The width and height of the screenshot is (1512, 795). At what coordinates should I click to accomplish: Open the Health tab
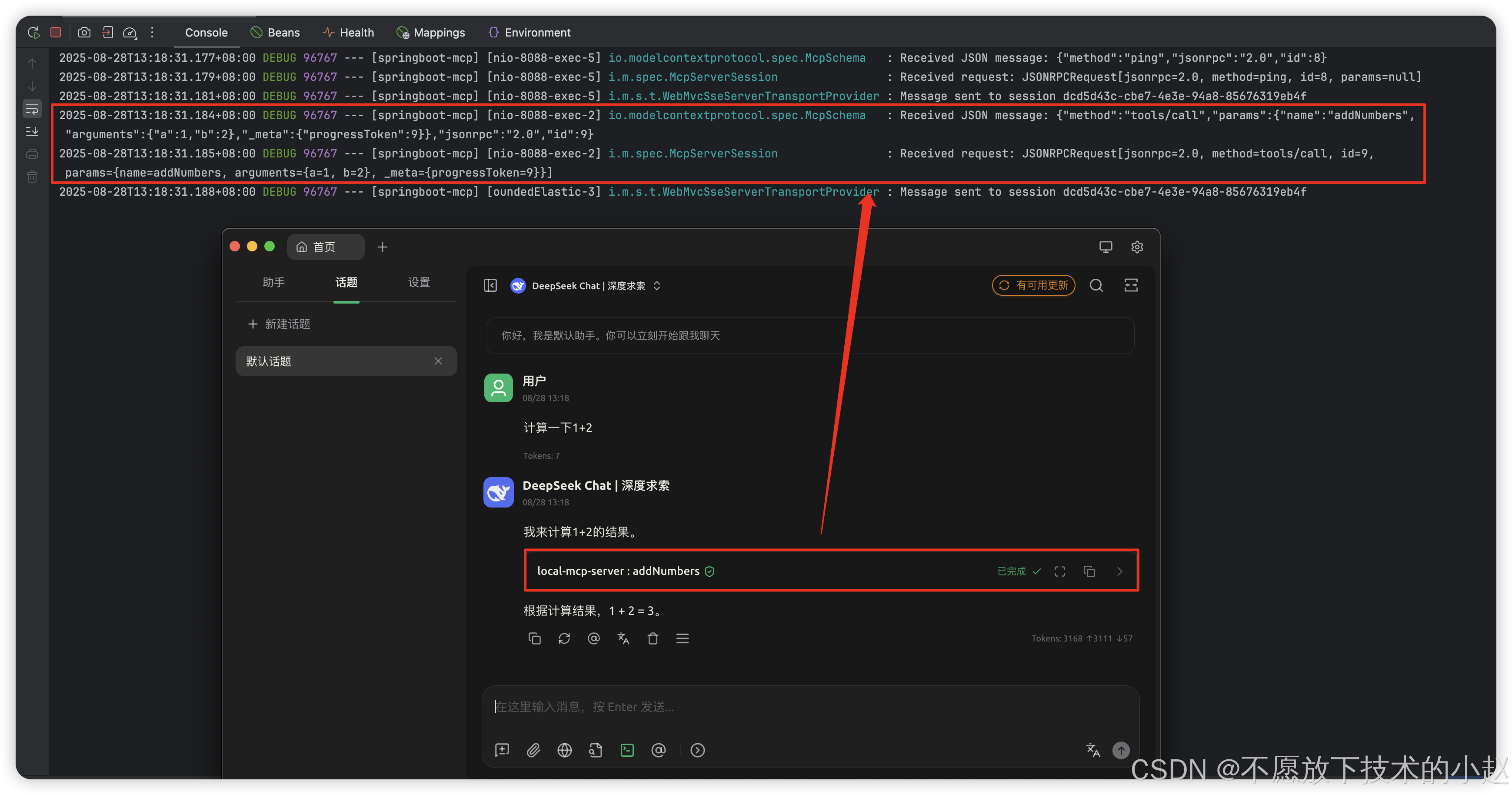pyautogui.click(x=349, y=32)
